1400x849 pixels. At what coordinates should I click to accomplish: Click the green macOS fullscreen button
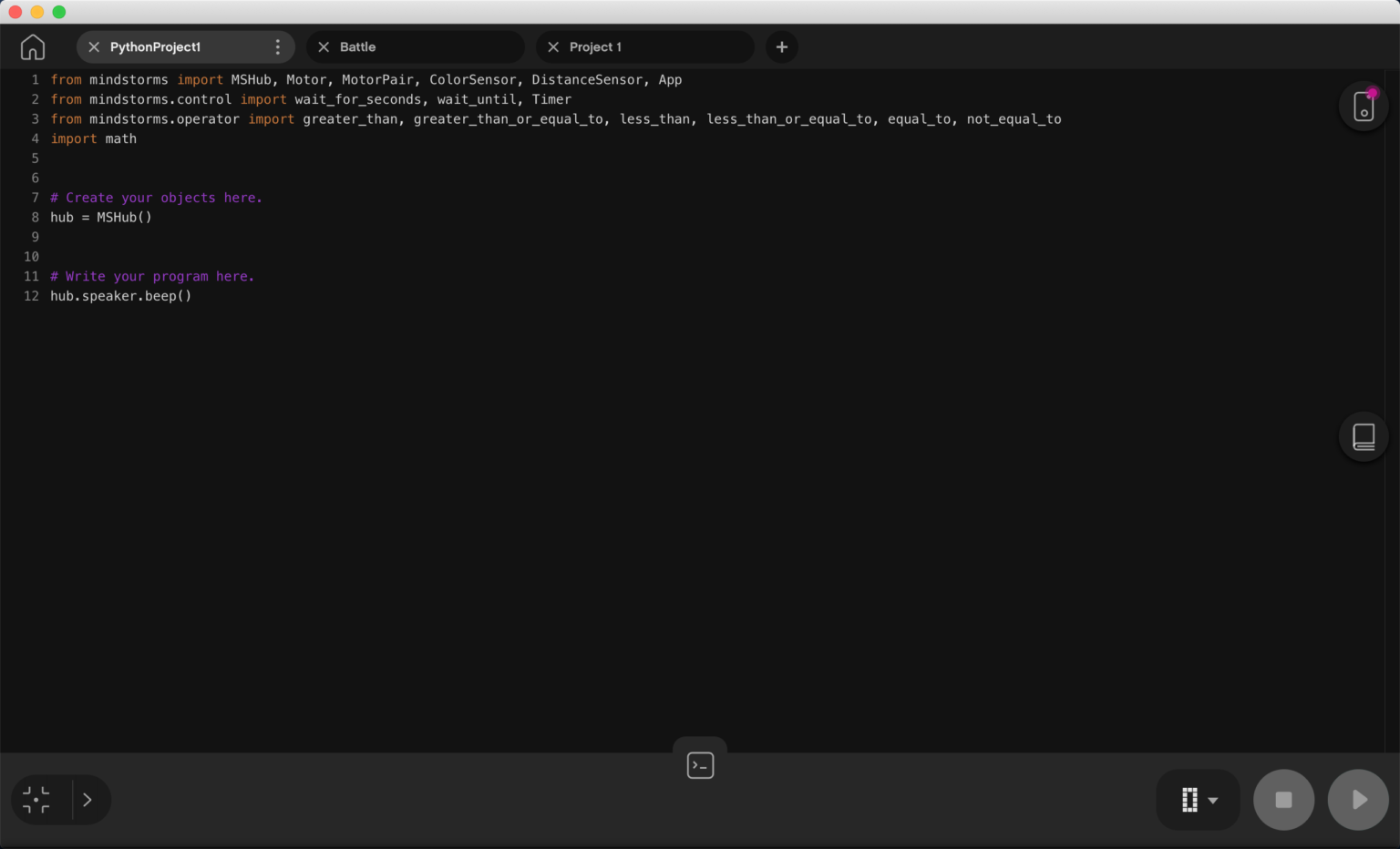tap(59, 12)
